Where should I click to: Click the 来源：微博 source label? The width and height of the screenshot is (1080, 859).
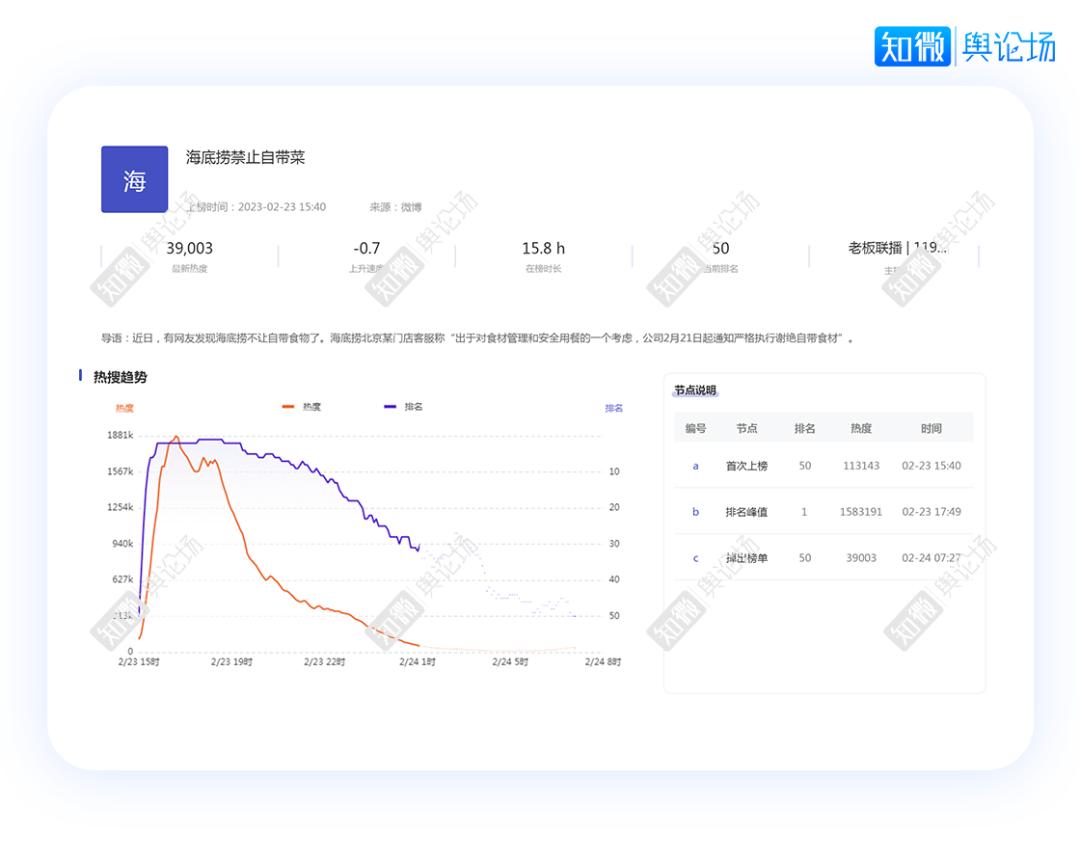click(395, 207)
